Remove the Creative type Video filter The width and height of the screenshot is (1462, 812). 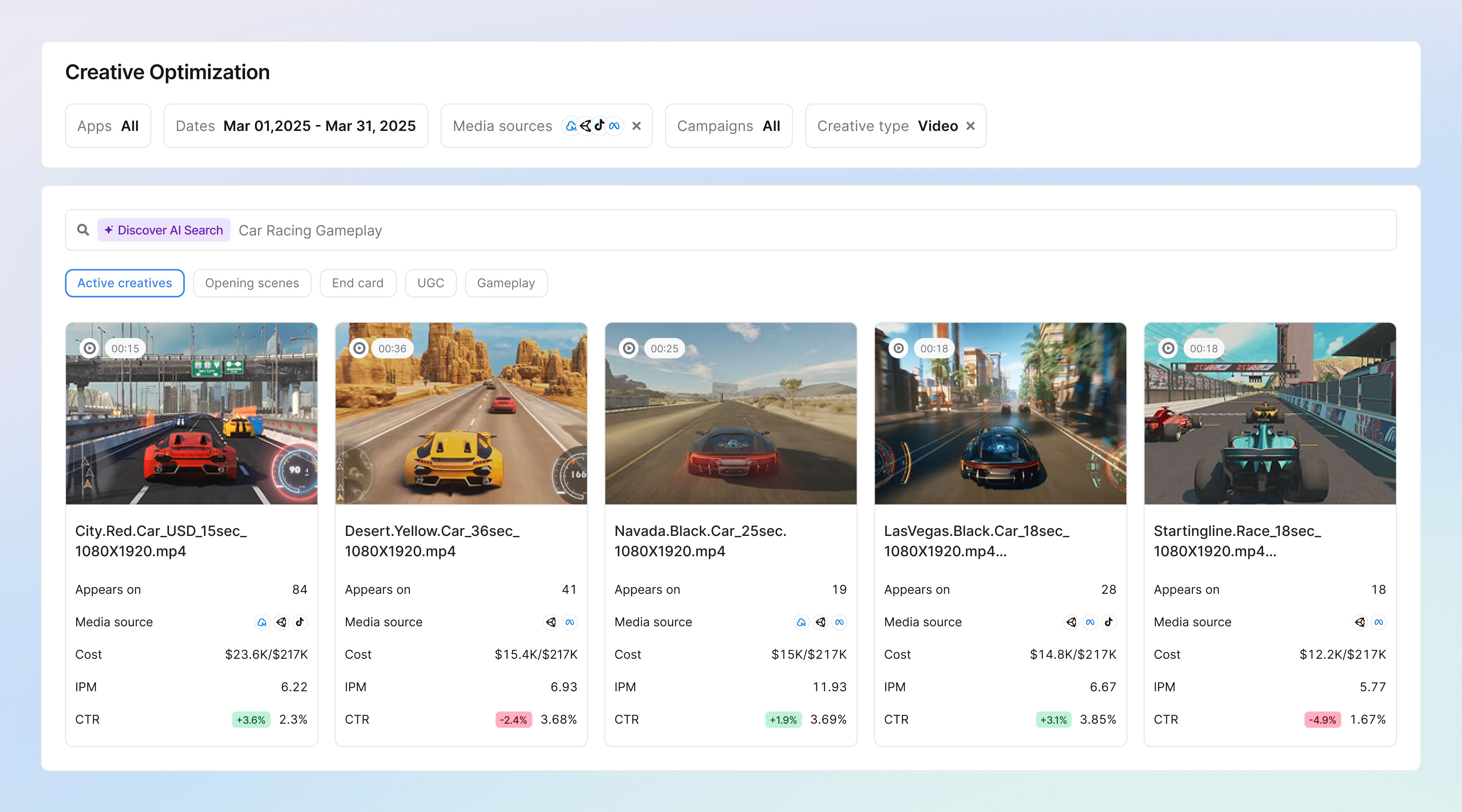[x=971, y=126]
